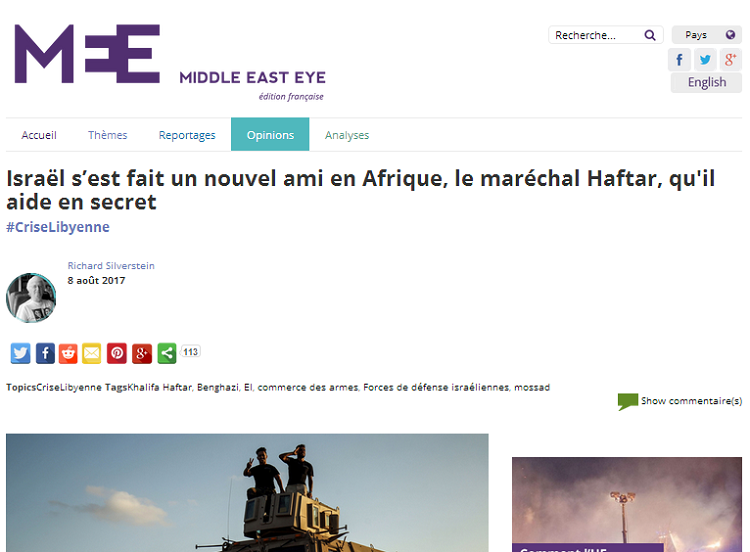Share article on Facebook share bar
The width and height of the screenshot is (750, 552).
pos(45,353)
